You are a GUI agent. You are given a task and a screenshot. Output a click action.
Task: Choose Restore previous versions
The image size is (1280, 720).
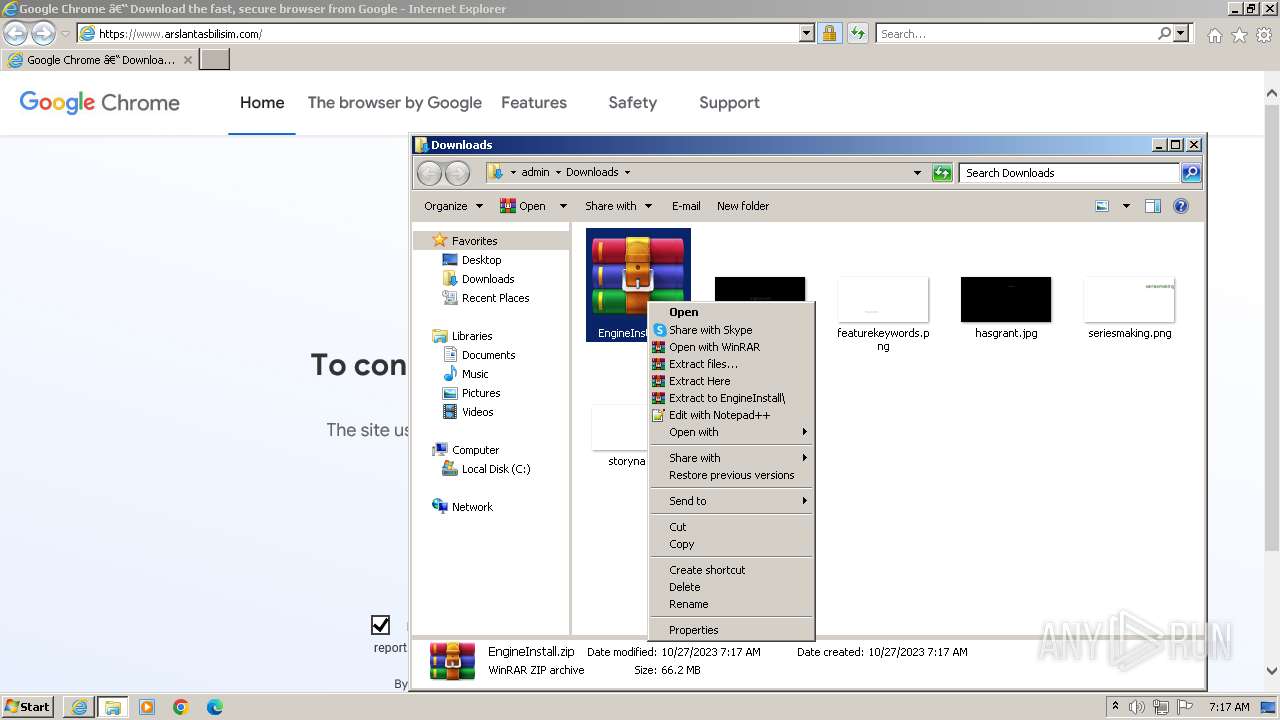731,475
